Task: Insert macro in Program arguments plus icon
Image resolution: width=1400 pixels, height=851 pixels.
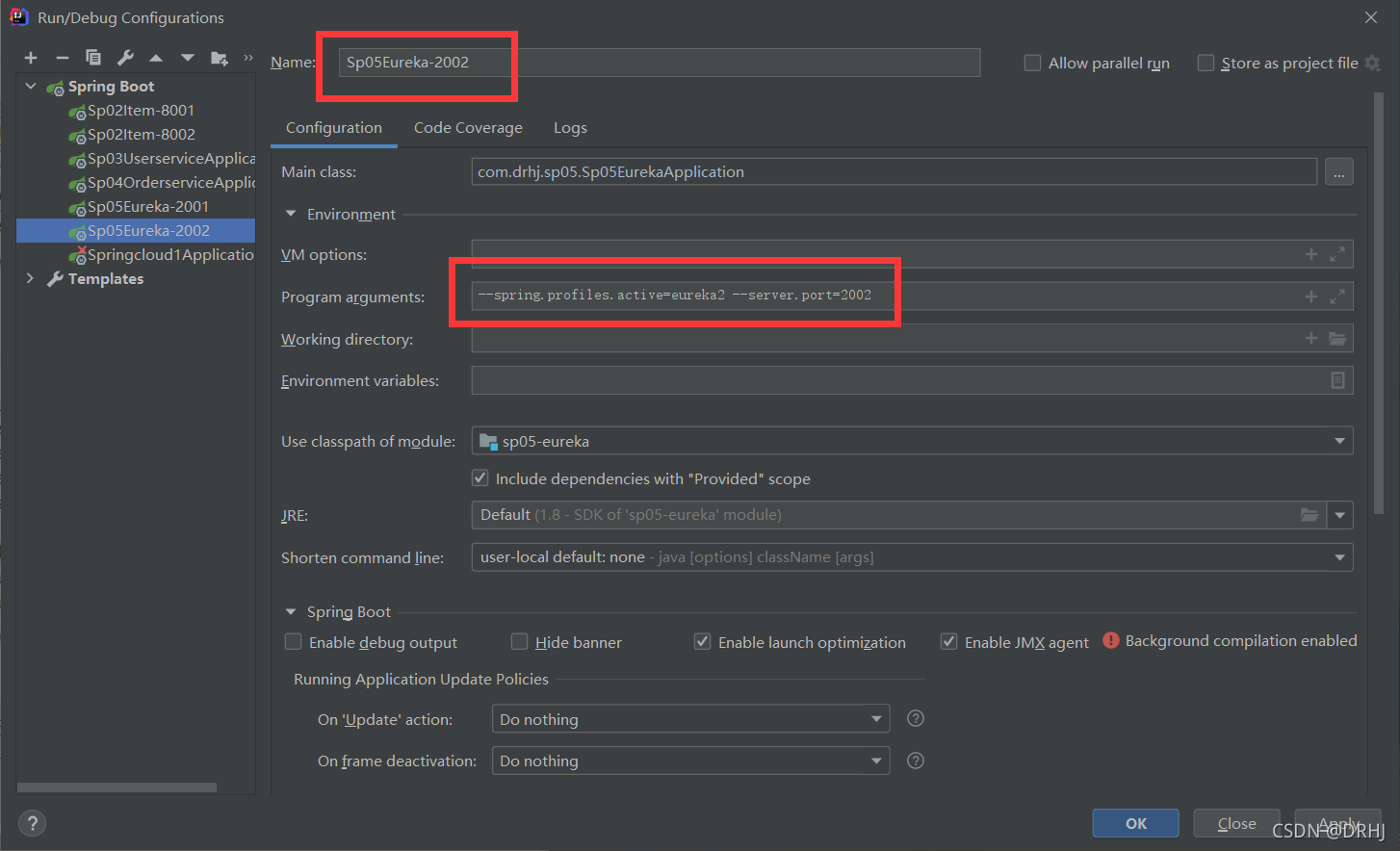Action: coord(1310,297)
